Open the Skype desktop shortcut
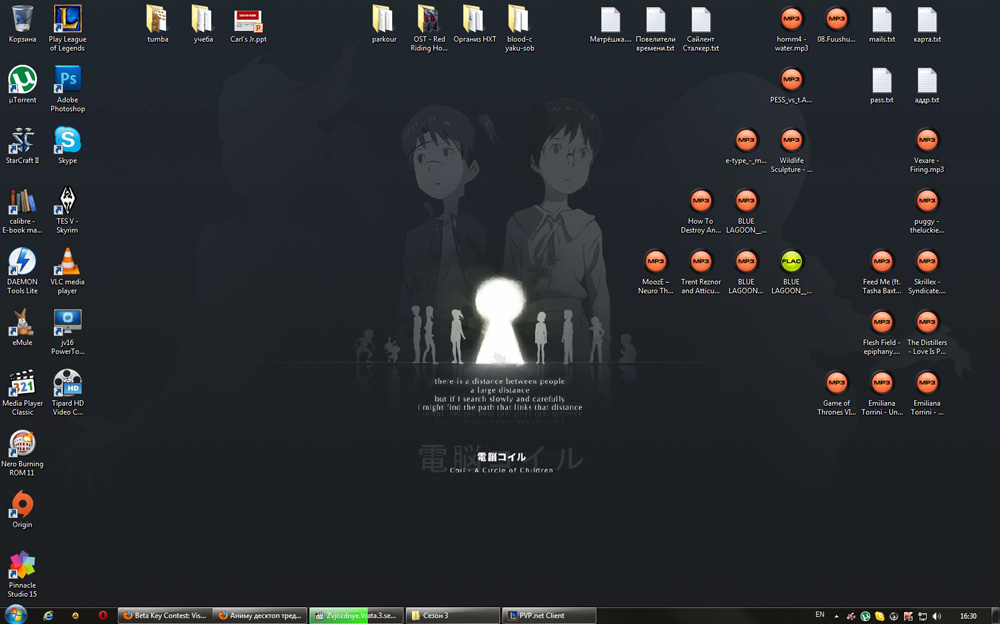Screen dimensions: 1000x624 coord(67,145)
